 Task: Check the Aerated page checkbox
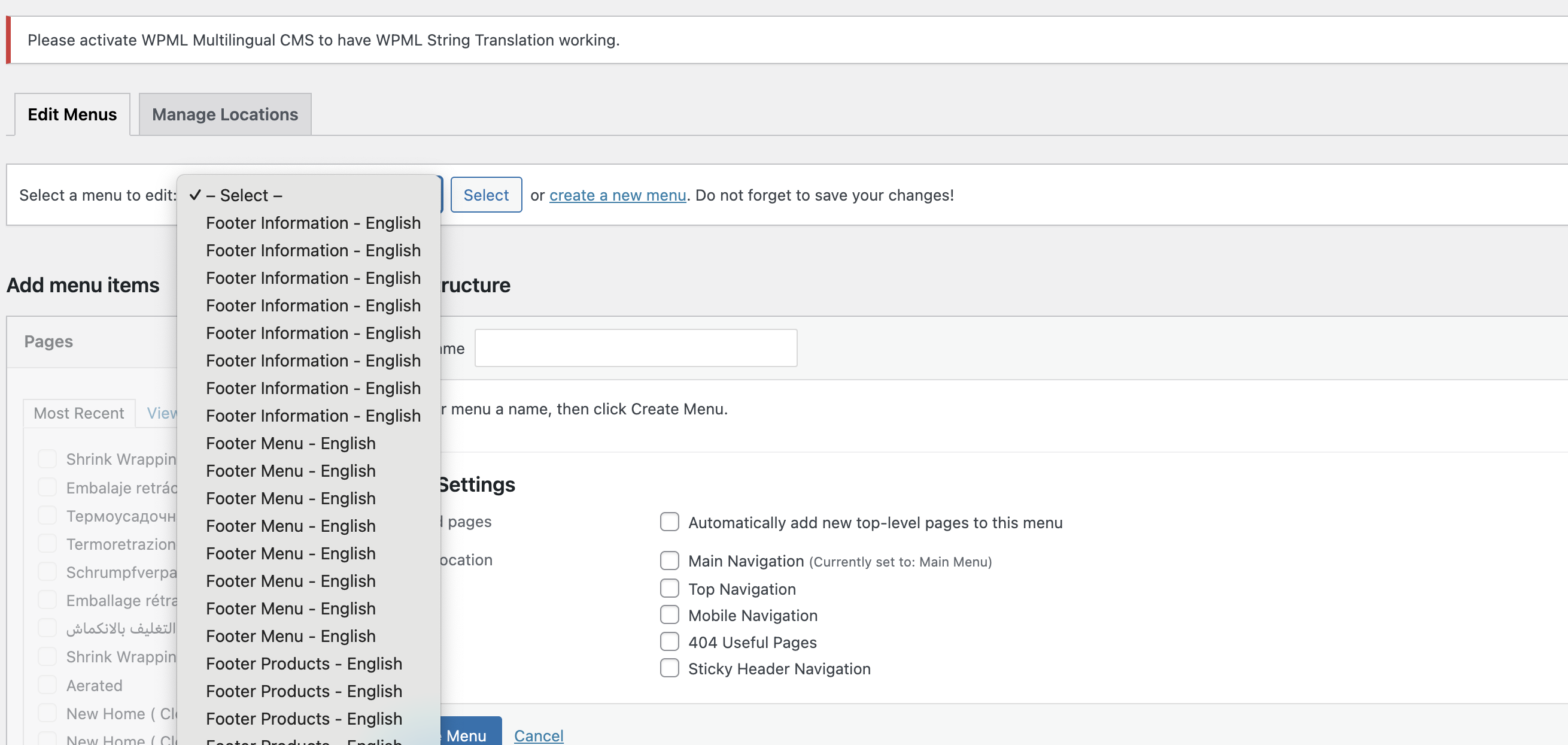pyautogui.click(x=47, y=685)
